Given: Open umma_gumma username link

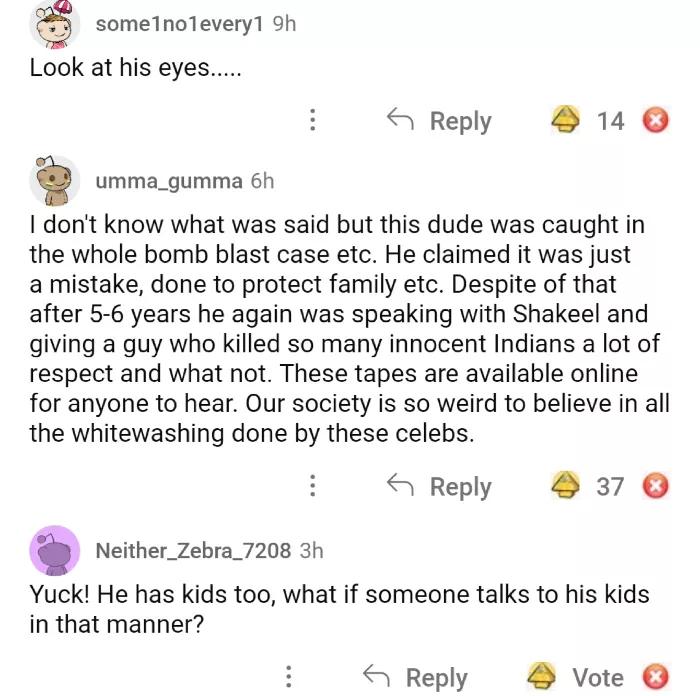Looking at the screenshot, I should pyautogui.click(x=169, y=181).
